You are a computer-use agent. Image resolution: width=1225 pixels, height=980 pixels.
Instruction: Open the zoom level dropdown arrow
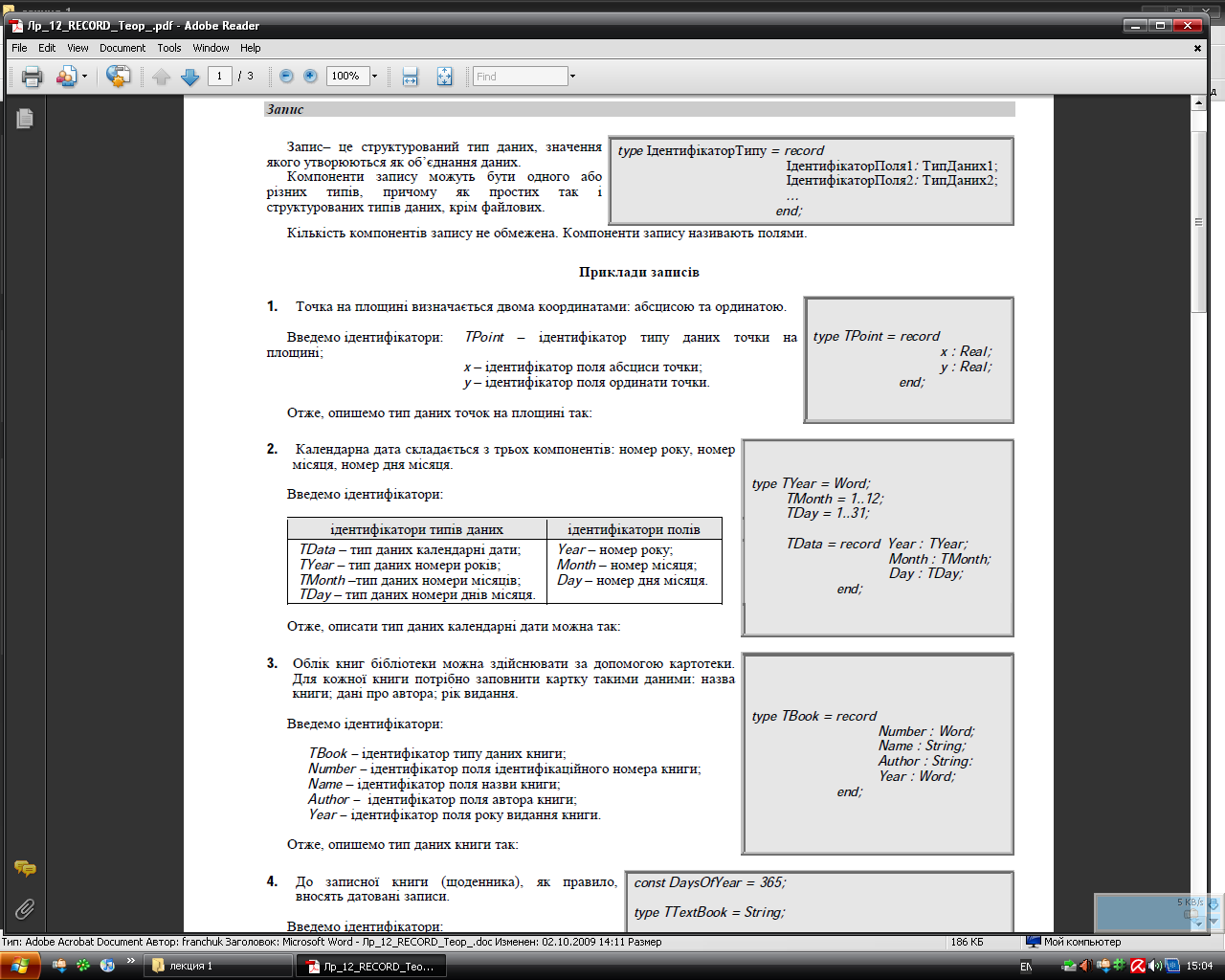374,76
